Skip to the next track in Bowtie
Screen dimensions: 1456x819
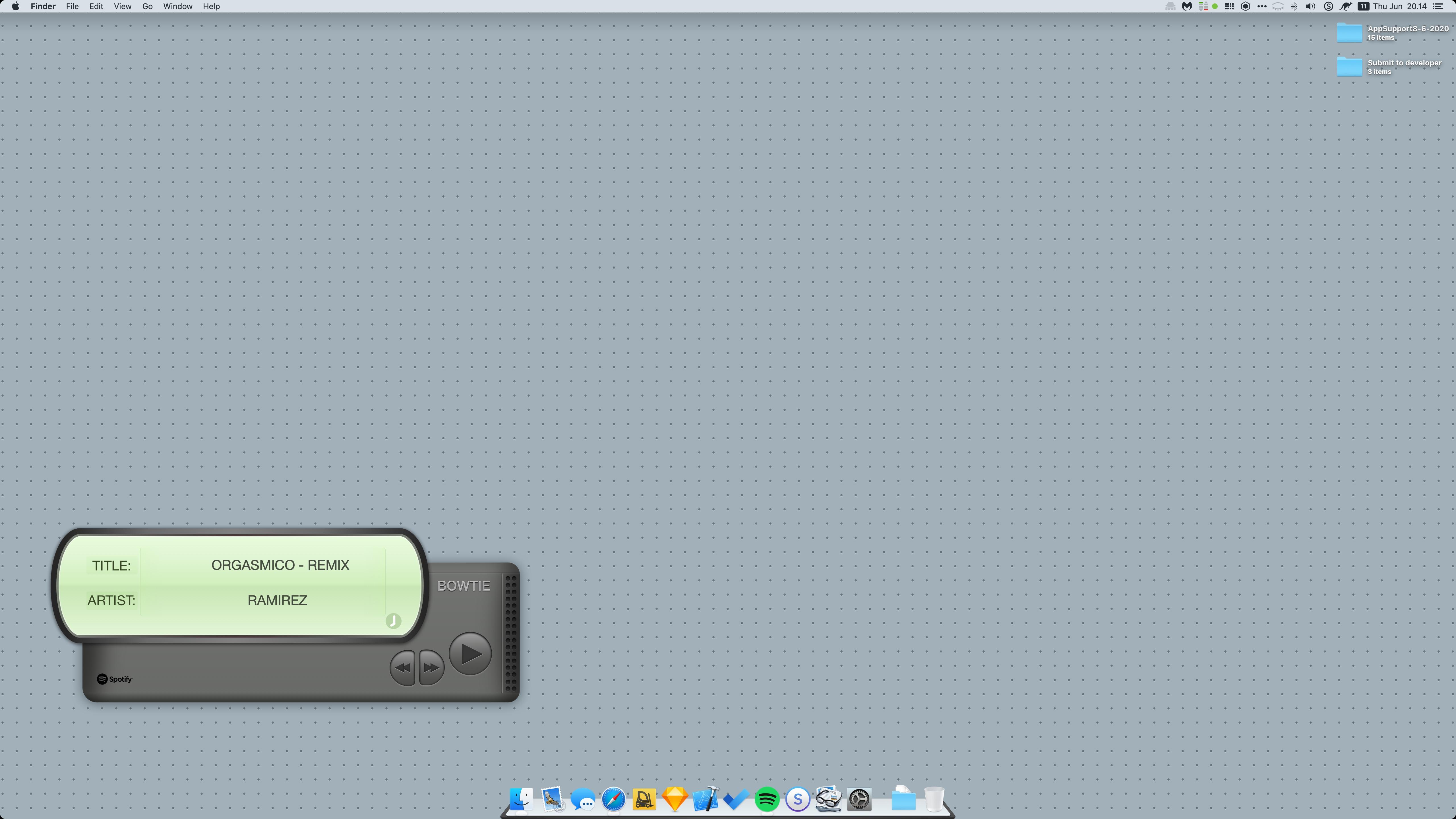(x=431, y=667)
